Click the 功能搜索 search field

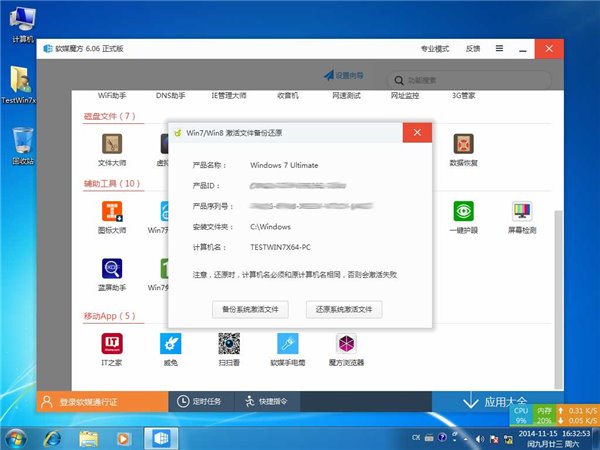tap(470, 80)
